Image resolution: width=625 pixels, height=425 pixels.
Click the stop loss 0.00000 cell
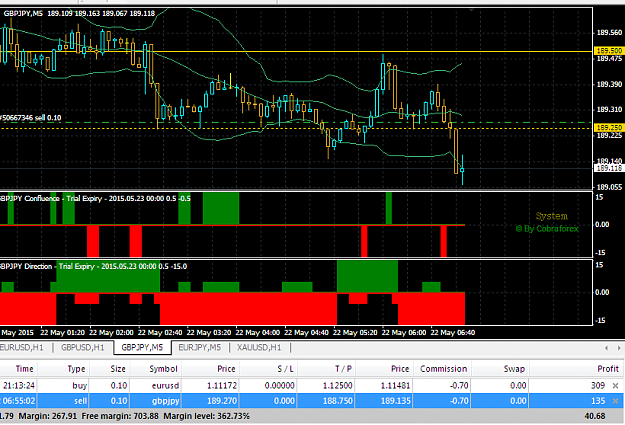point(279,386)
